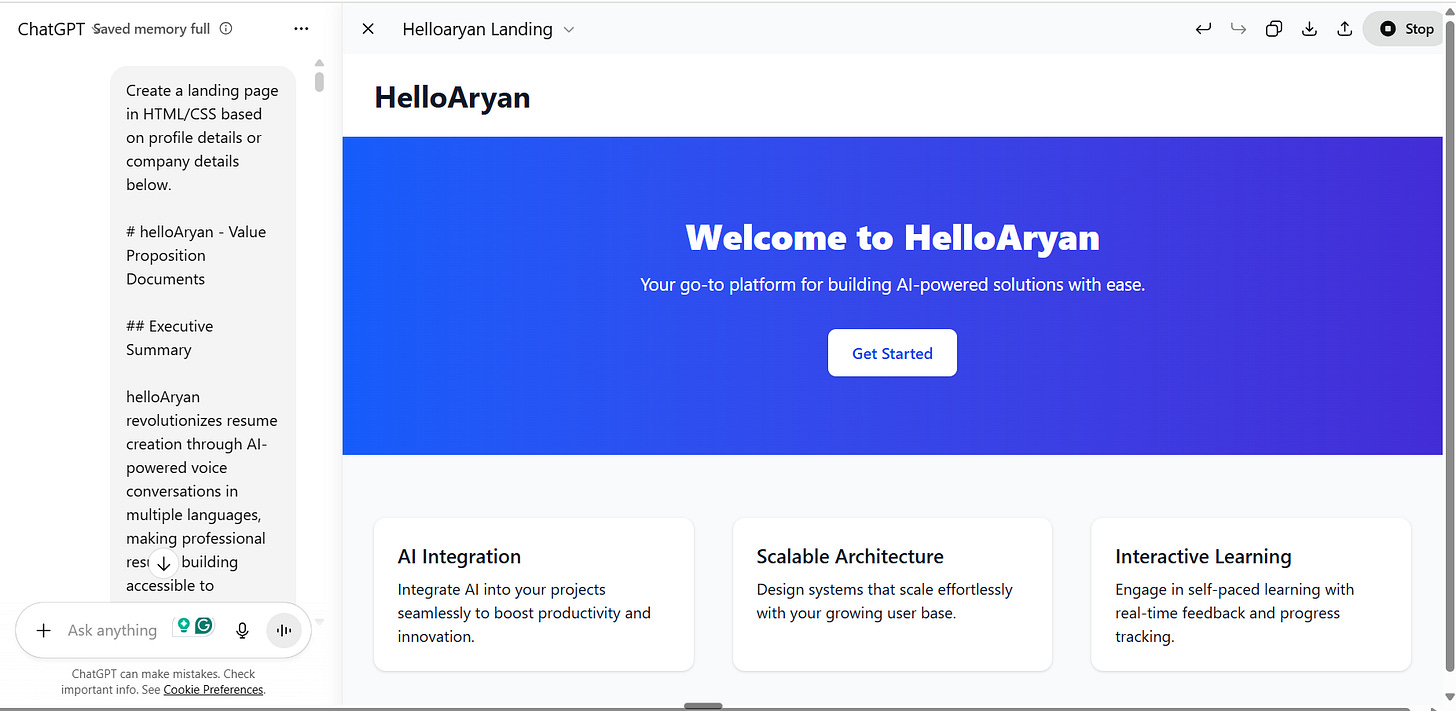Viewport: 1456px width, 711px height.
Task: Click 'Engage in self-paced learning' description
Action: (1234, 613)
